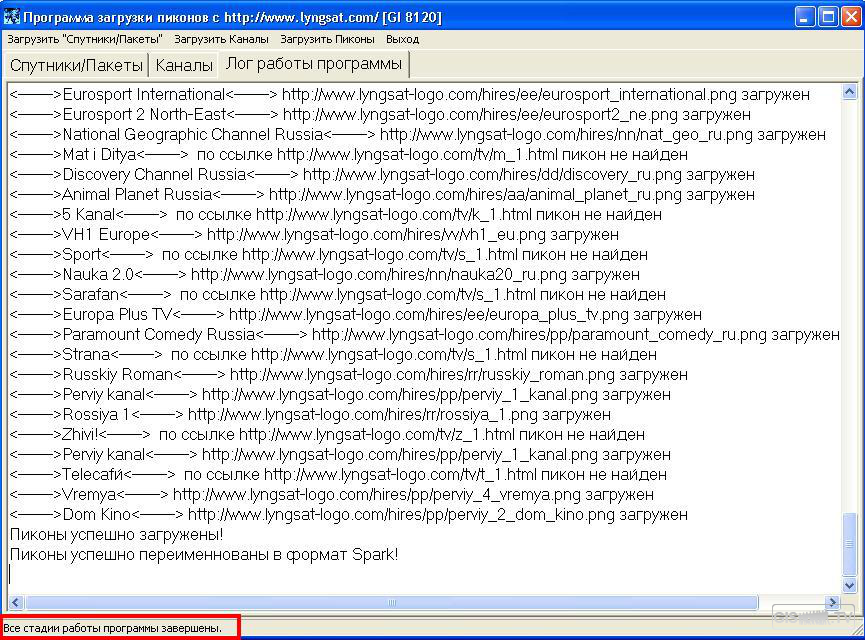The height and width of the screenshot is (640, 865).
Task: Close the picon loader window
Action: tap(851, 17)
